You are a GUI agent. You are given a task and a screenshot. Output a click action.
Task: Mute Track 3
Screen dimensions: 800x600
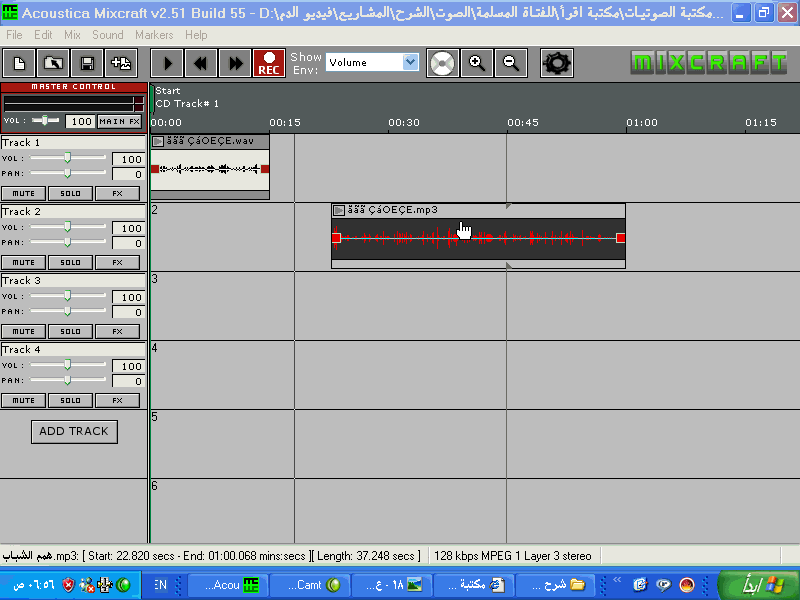[23, 331]
